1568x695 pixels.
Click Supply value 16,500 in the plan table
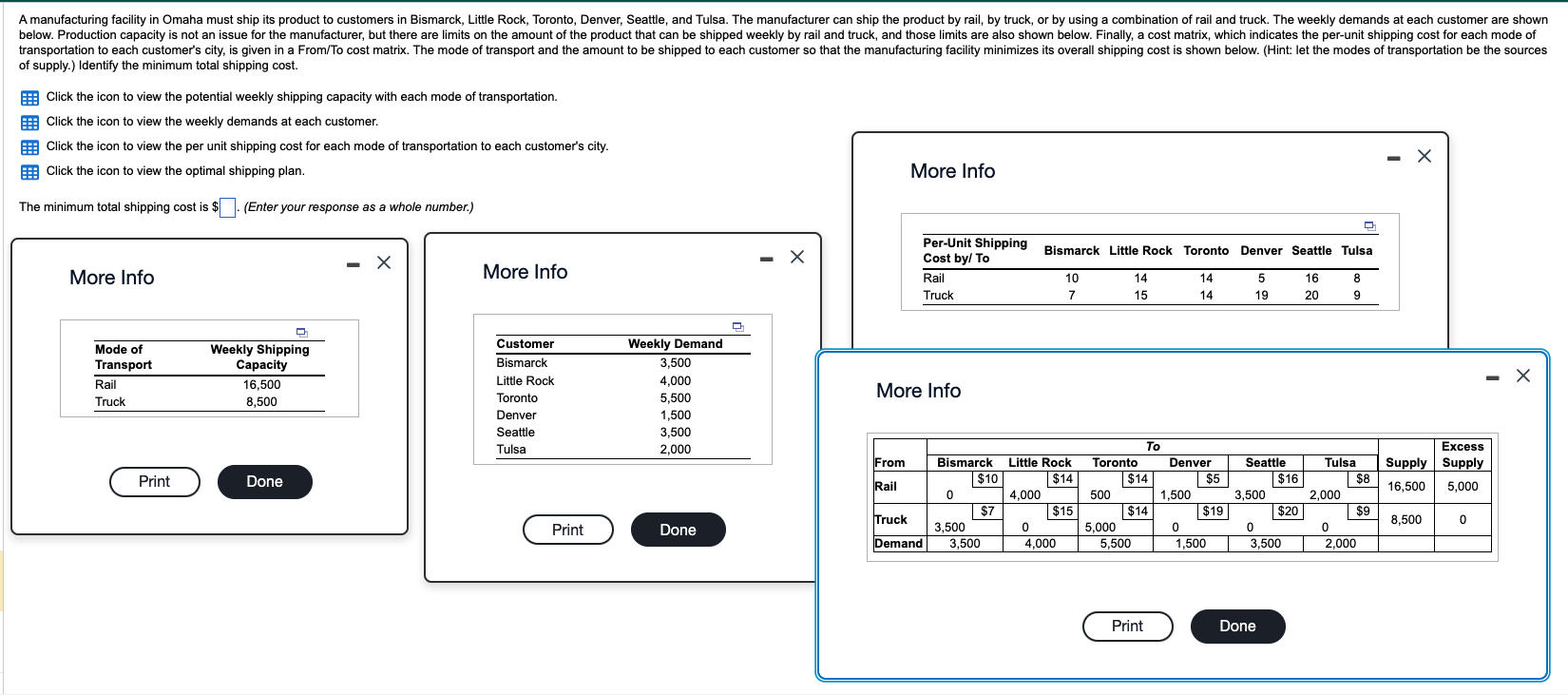click(1406, 487)
